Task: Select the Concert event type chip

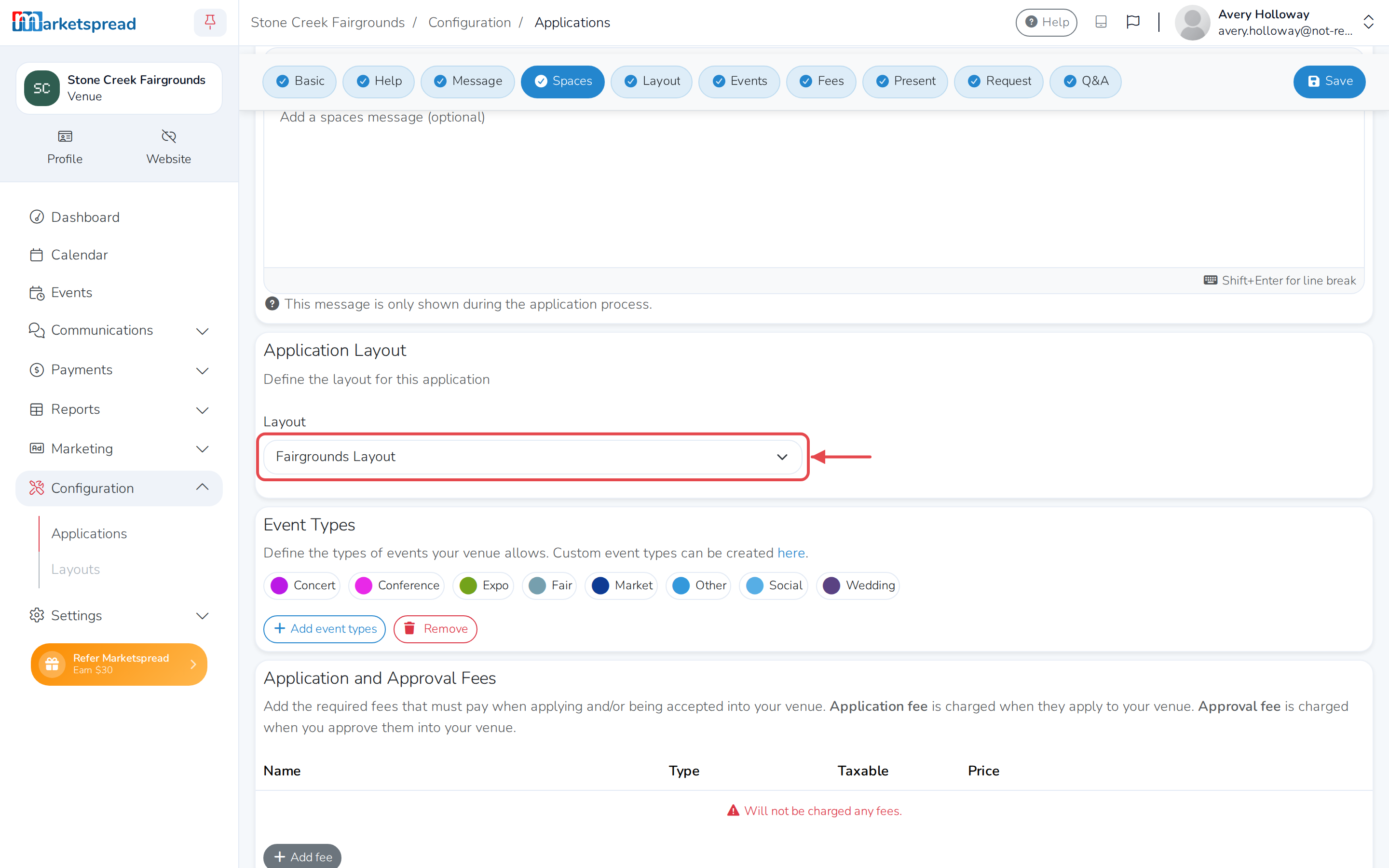Action: (302, 585)
